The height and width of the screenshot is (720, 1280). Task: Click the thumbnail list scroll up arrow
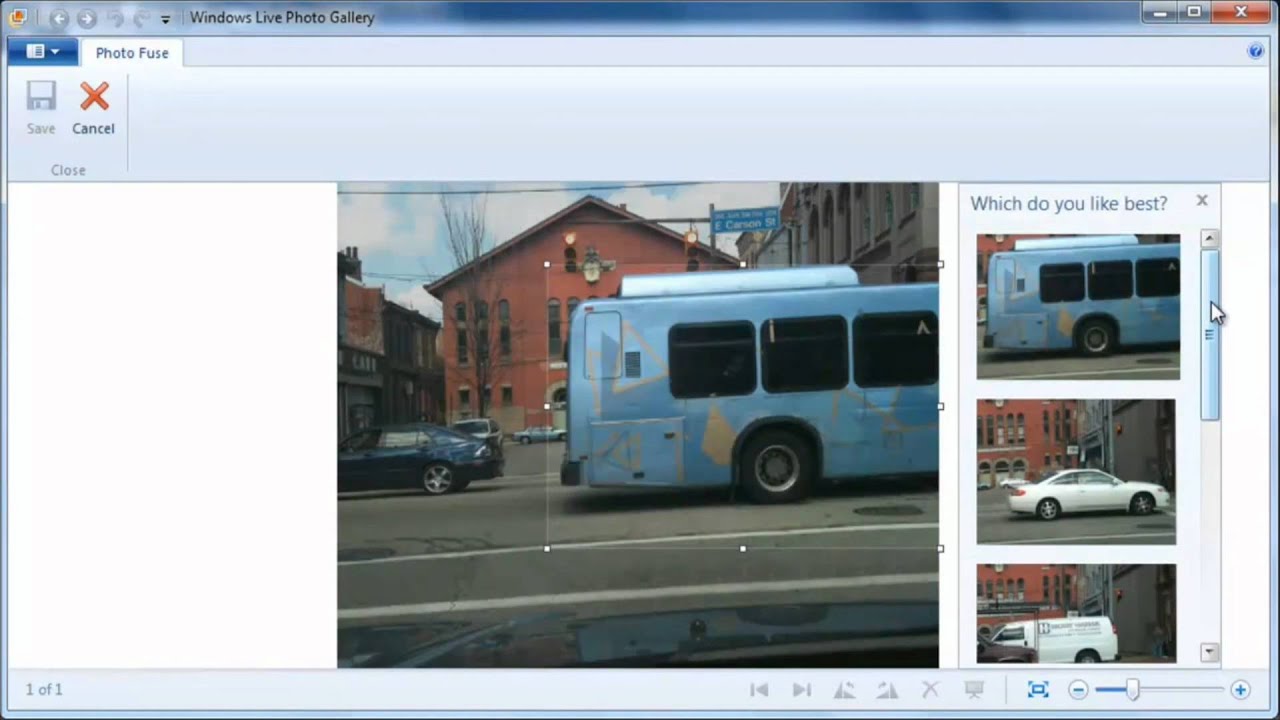[1210, 238]
